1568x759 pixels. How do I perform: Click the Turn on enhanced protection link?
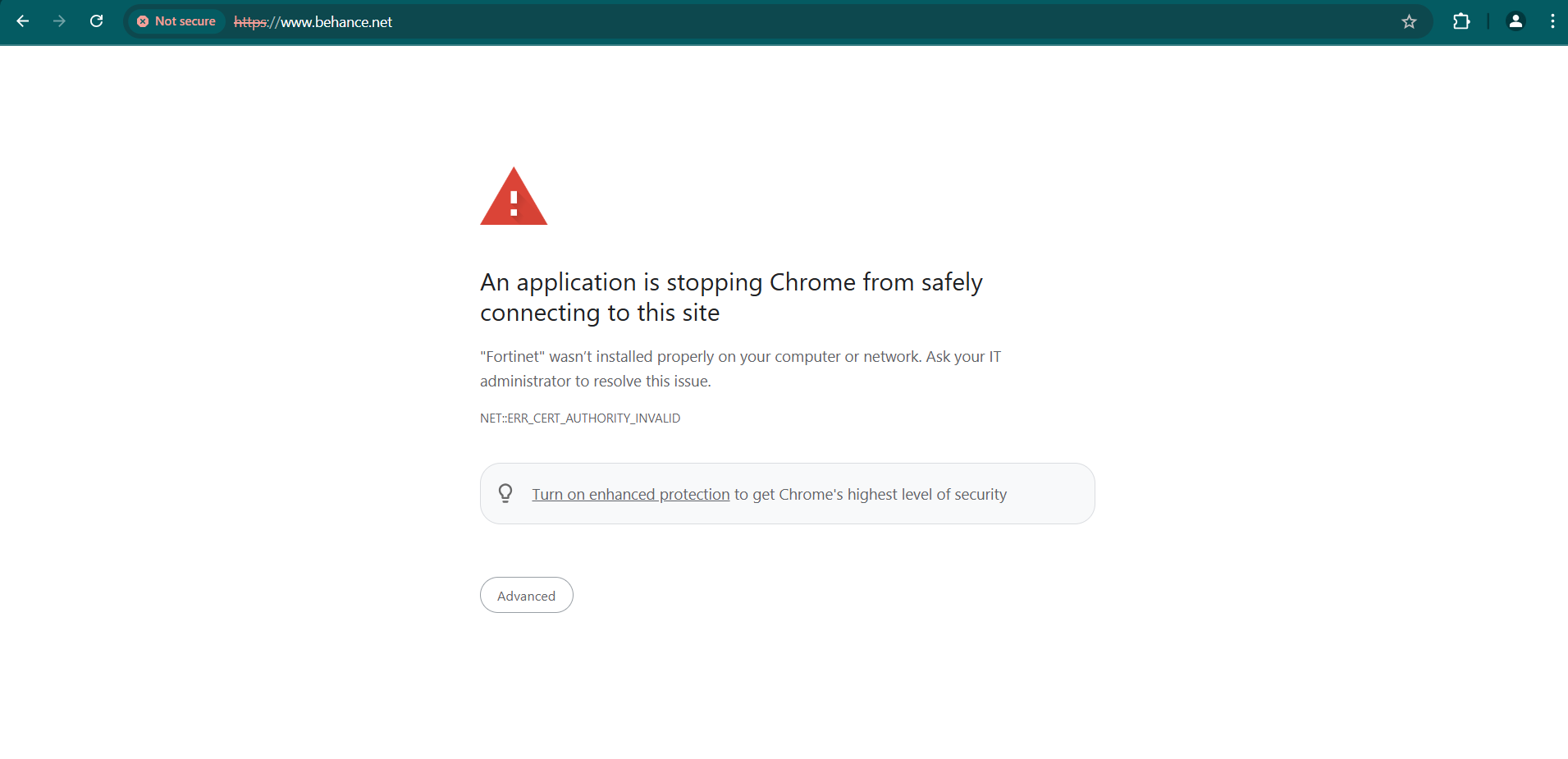[x=630, y=494]
